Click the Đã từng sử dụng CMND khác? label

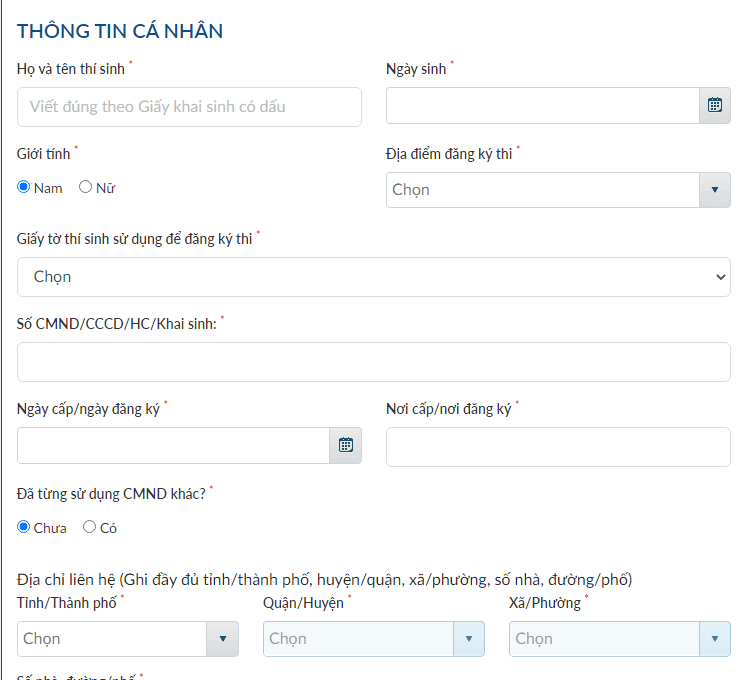coord(111,494)
